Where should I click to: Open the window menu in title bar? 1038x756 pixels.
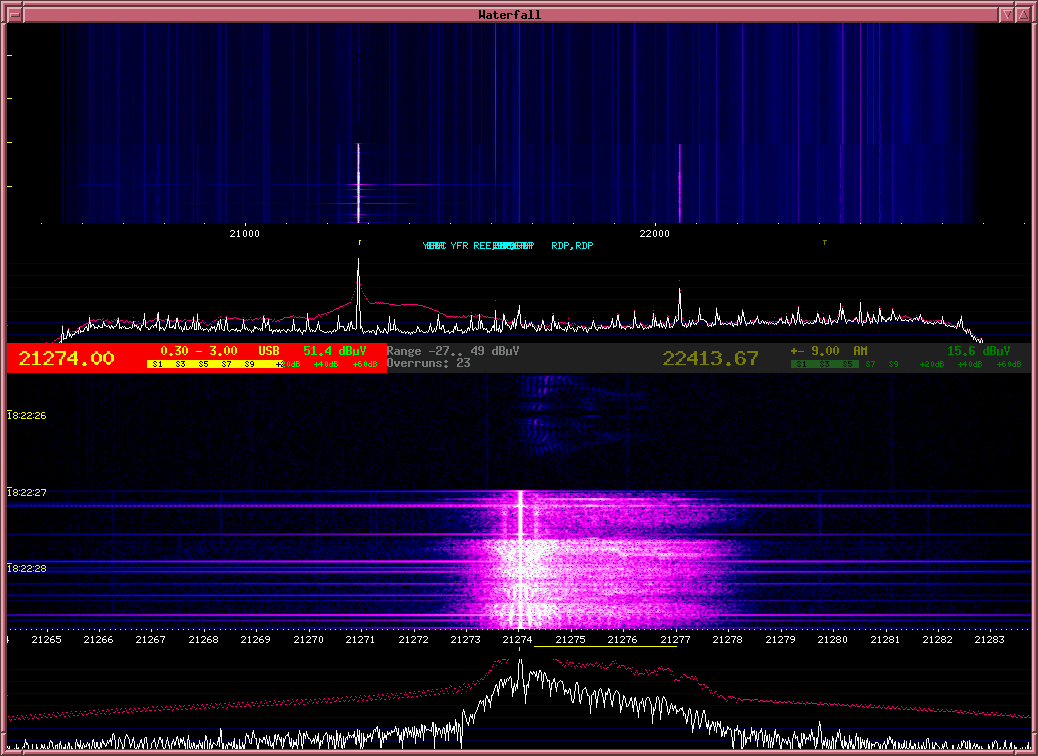click(x=14, y=14)
